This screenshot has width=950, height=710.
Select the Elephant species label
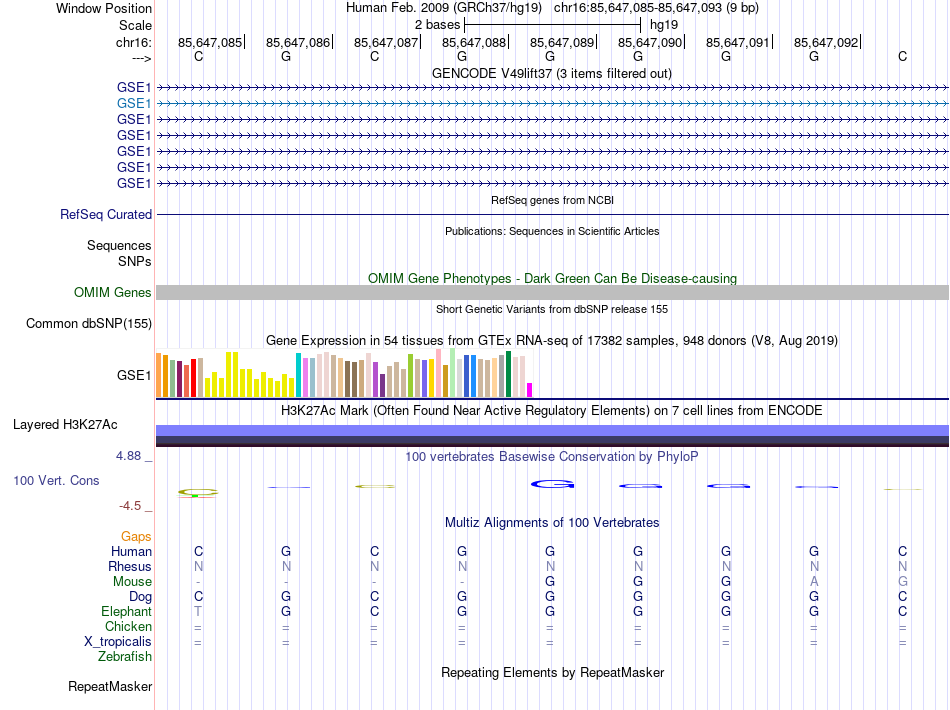(x=126, y=611)
